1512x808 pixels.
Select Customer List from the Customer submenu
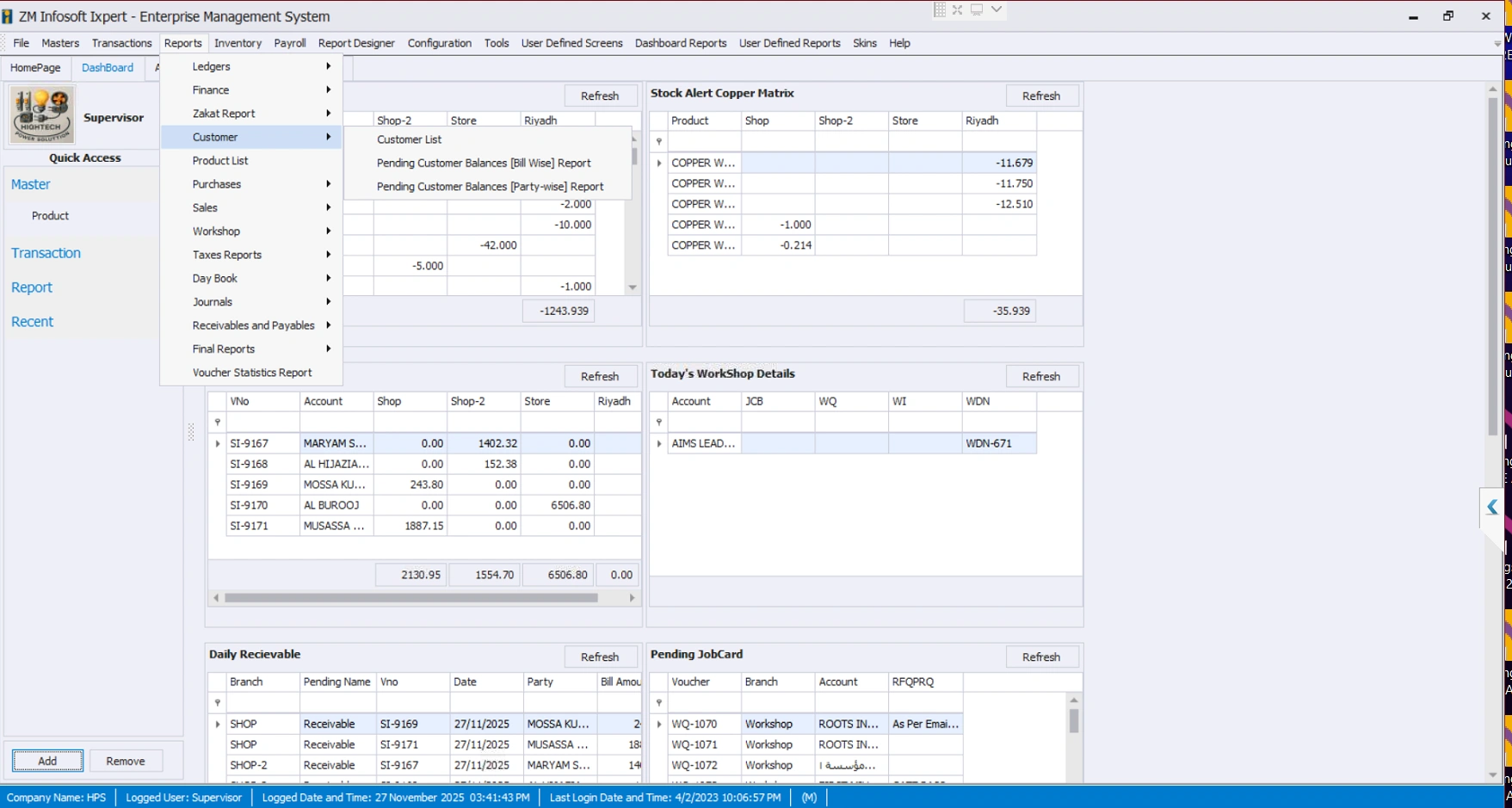point(408,139)
